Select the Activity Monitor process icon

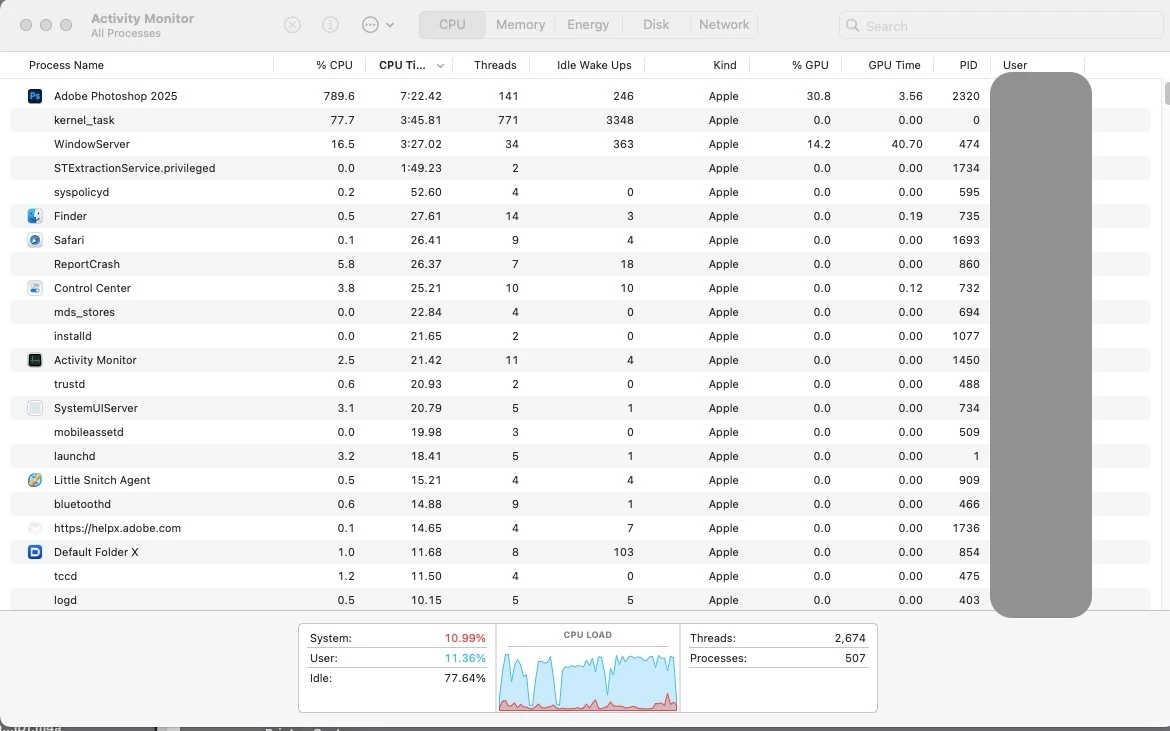click(34, 360)
